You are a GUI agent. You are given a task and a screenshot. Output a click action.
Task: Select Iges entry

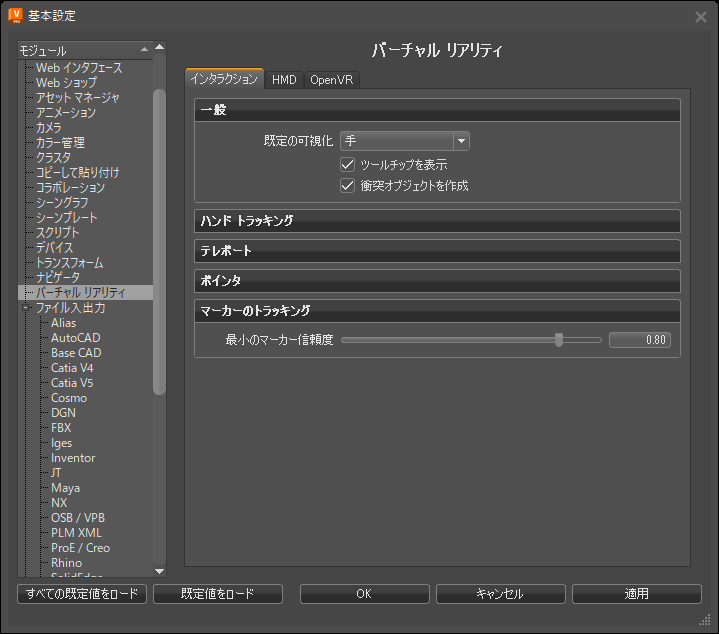point(61,443)
